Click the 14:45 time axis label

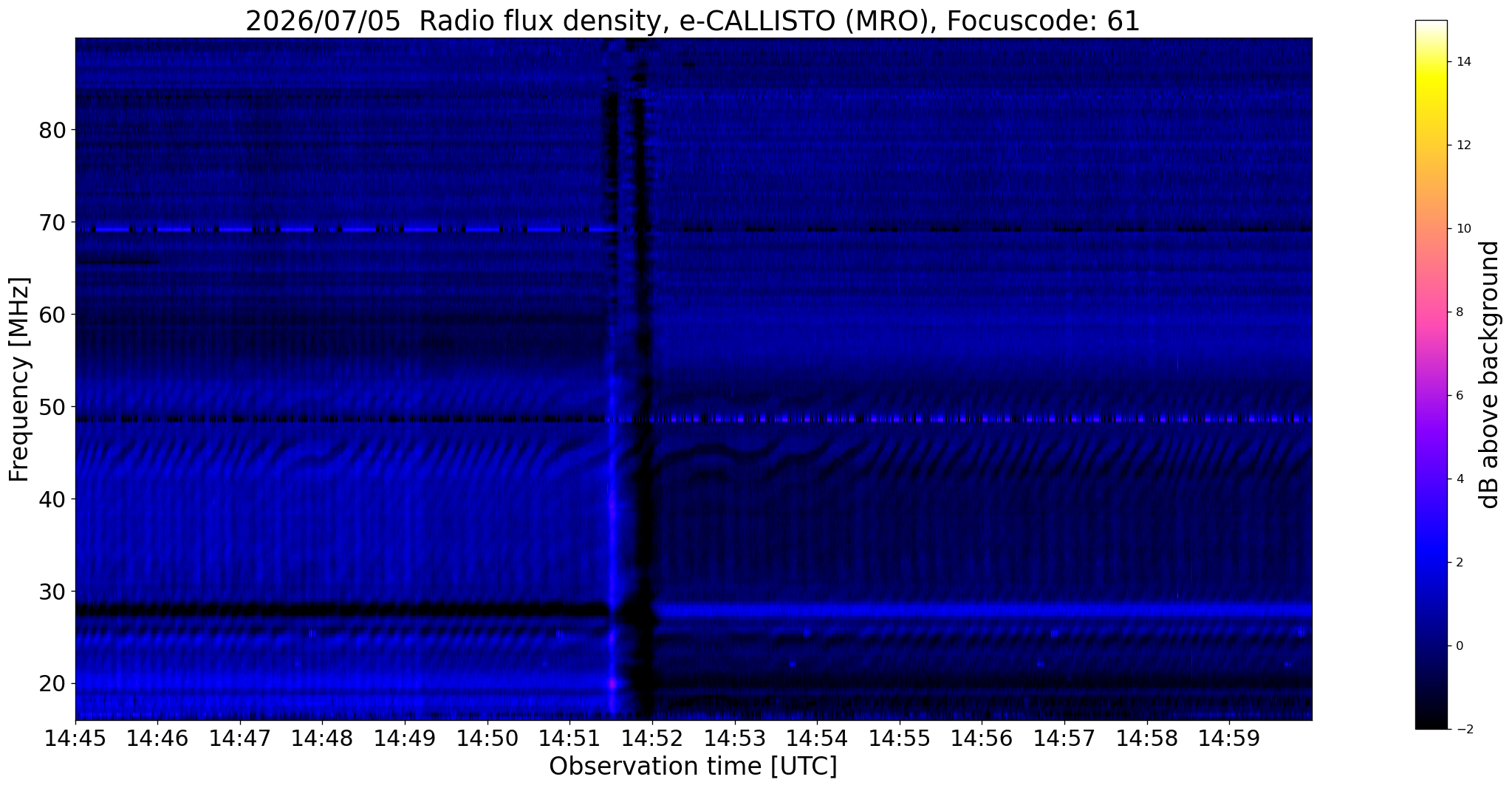(x=75, y=739)
